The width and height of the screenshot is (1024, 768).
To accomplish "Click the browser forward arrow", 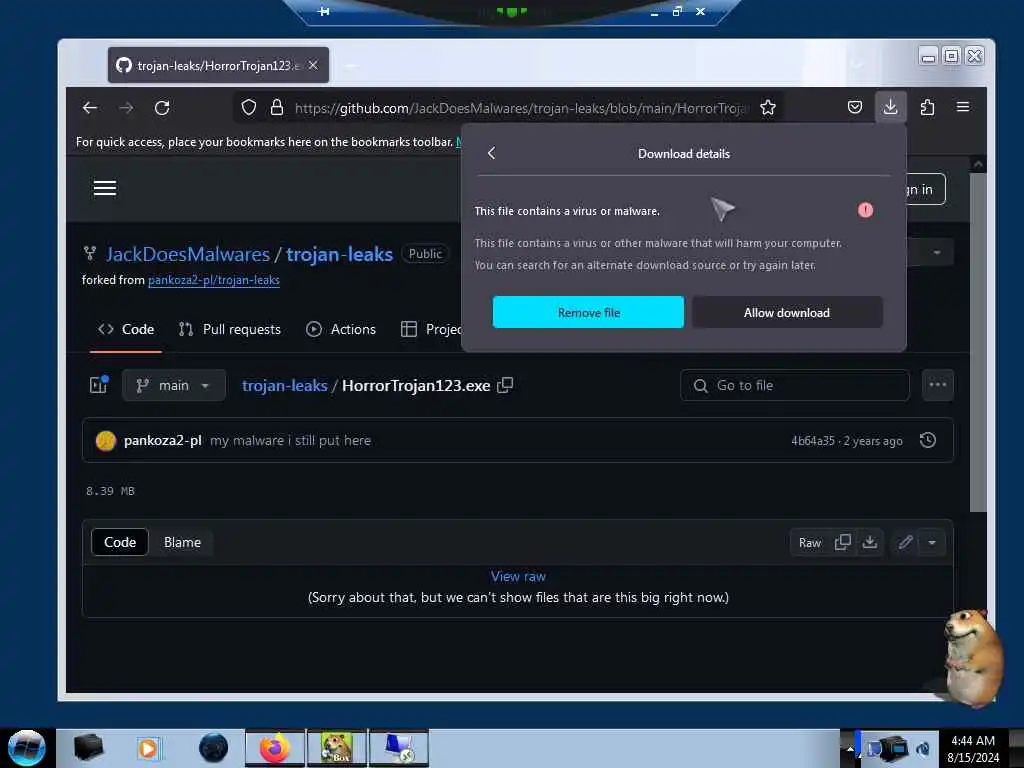I will [x=126, y=108].
